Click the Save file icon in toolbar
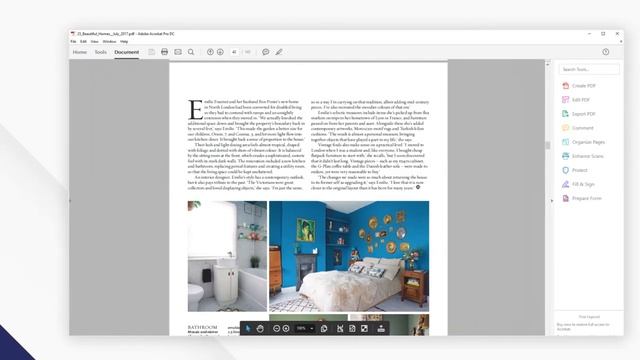This screenshot has height=360, width=640. [x=151, y=52]
